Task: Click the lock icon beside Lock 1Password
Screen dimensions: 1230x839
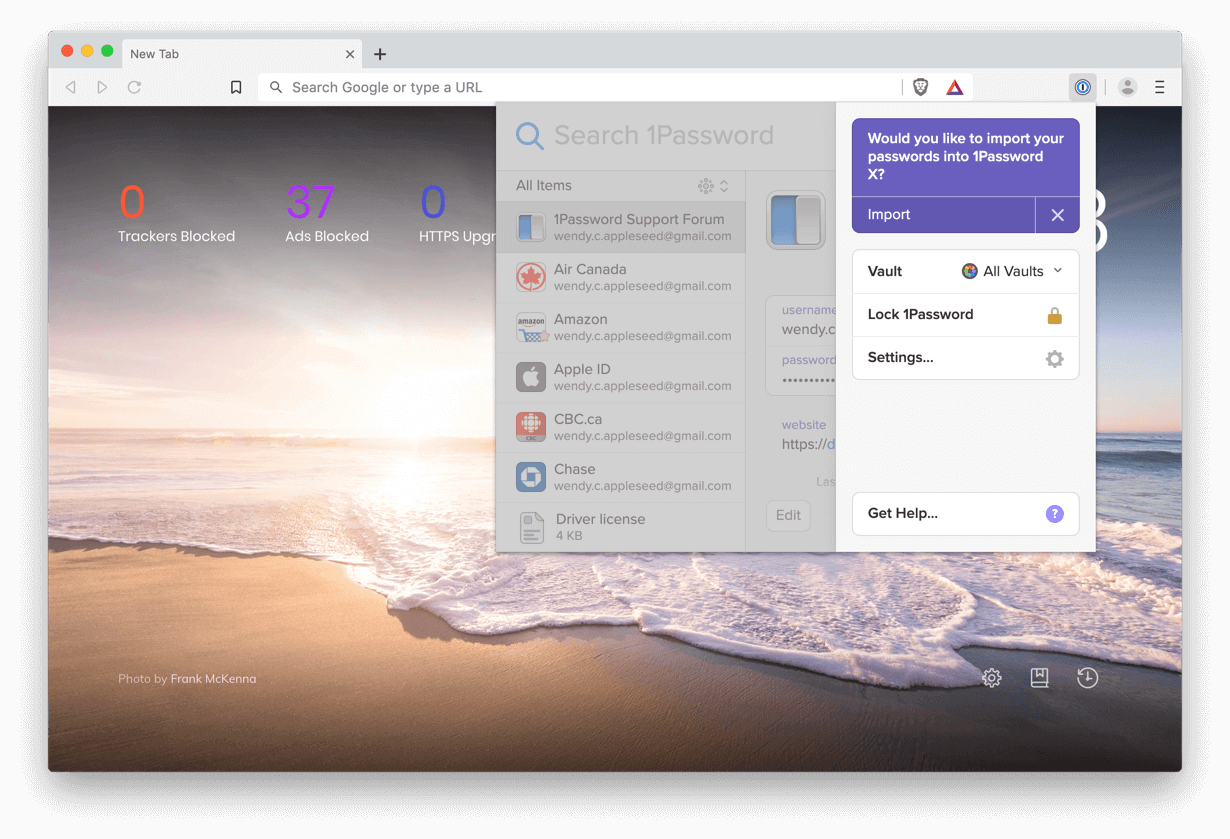Action: [1054, 314]
